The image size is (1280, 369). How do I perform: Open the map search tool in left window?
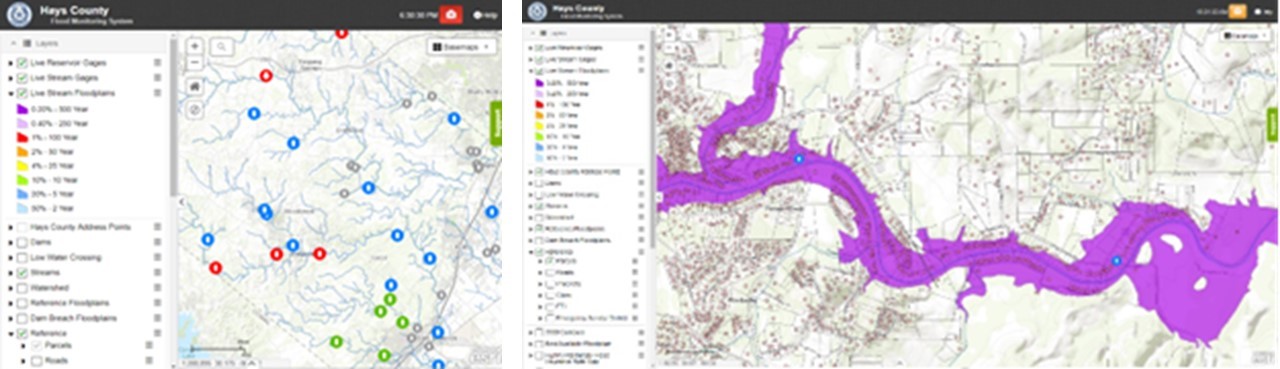point(221,46)
